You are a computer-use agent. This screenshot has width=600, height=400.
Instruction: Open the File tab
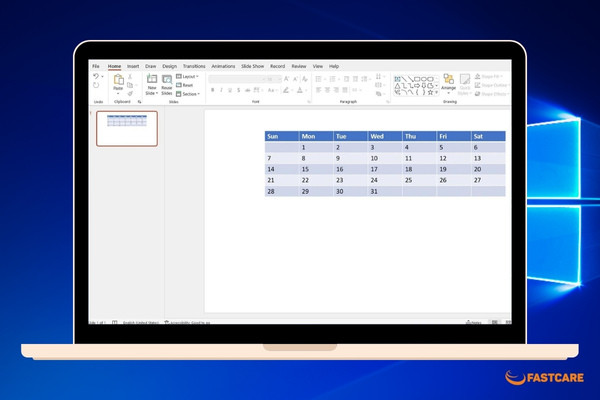pyautogui.click(x=96, y=66)
